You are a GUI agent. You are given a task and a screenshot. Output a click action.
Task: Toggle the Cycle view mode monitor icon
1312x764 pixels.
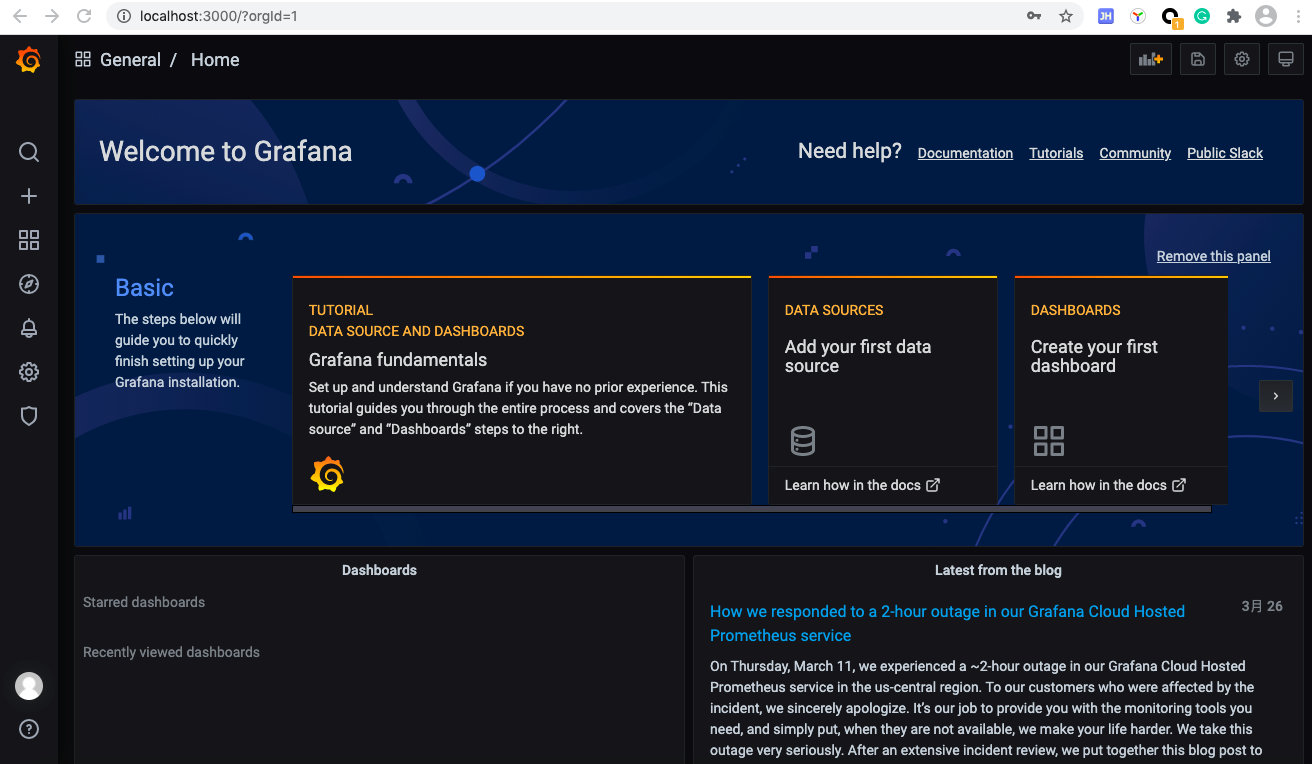(1286, 60)
